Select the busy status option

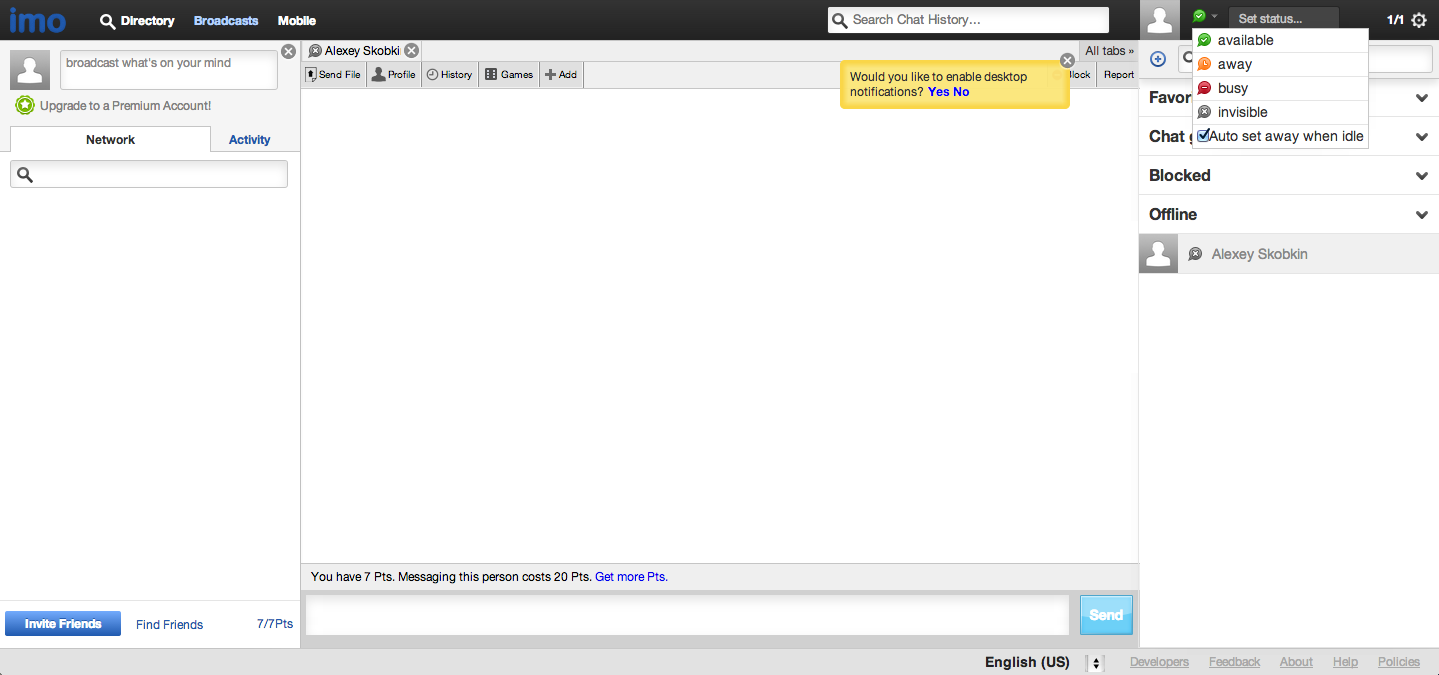coord(1280,88)
